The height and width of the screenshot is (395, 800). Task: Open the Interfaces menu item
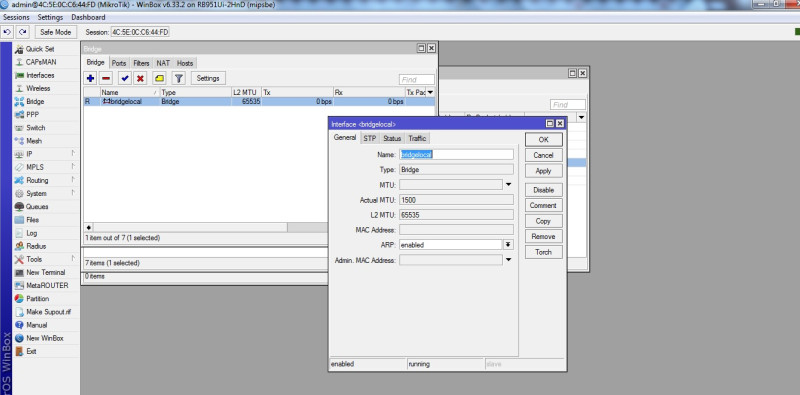click(40, 75)
